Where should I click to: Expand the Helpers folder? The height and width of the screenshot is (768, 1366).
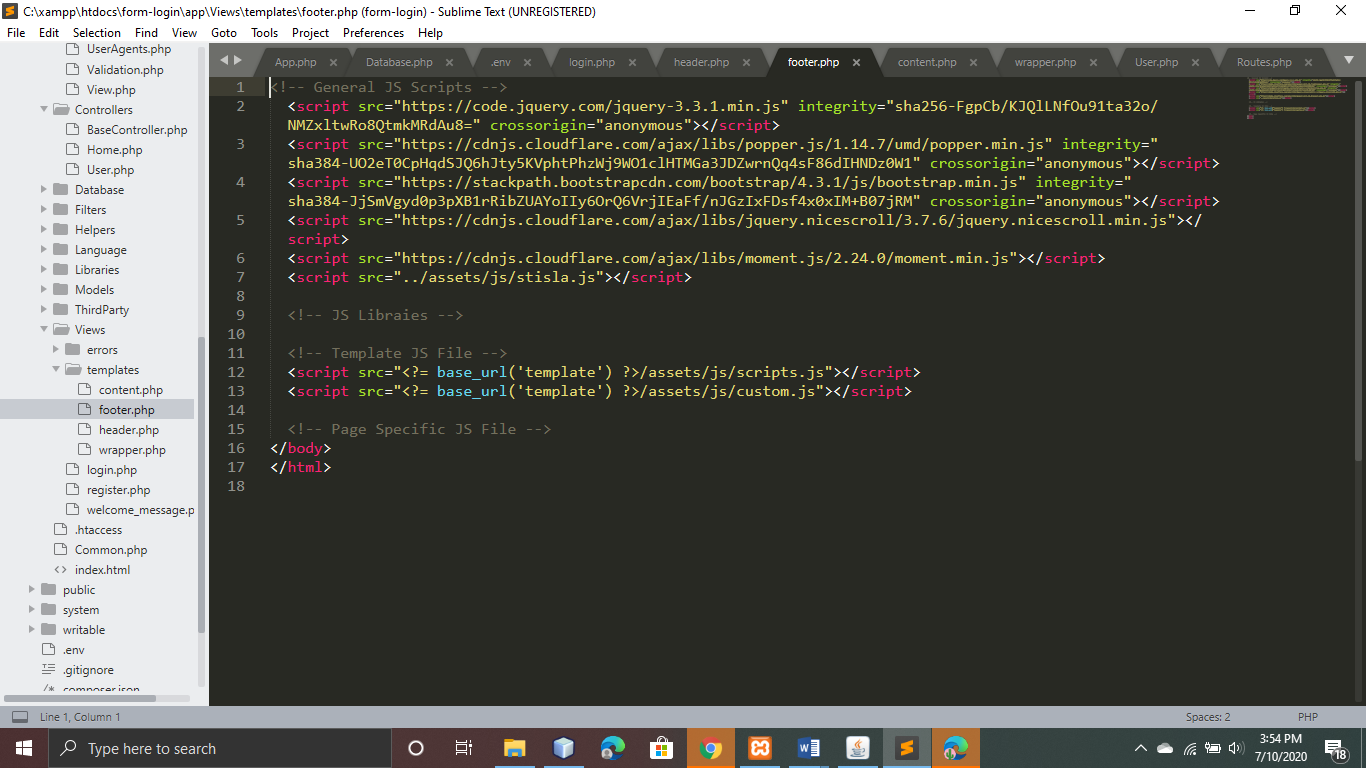point(44,229)
